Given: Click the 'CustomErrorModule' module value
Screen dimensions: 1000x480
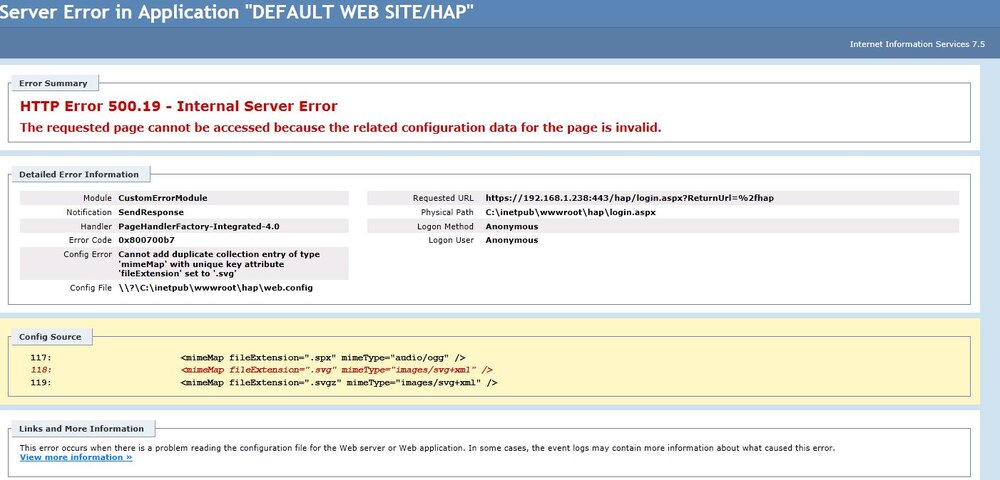Looking at the screenshot, I should pos(163,198).
